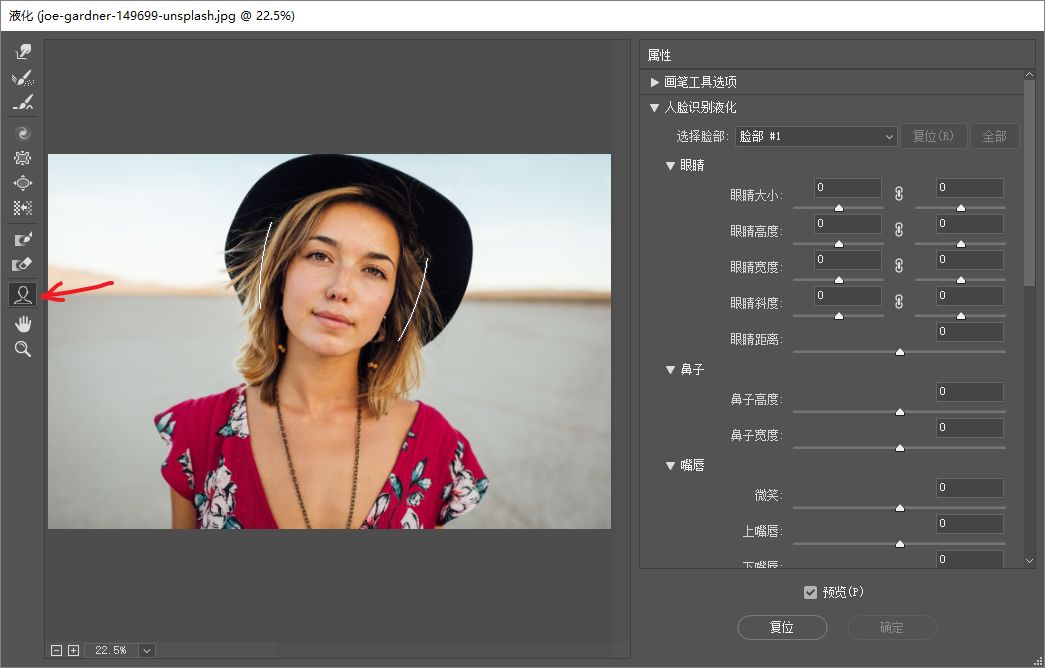Select the Freeze Mask tool

pyautogui.click(x=22, y=238)
